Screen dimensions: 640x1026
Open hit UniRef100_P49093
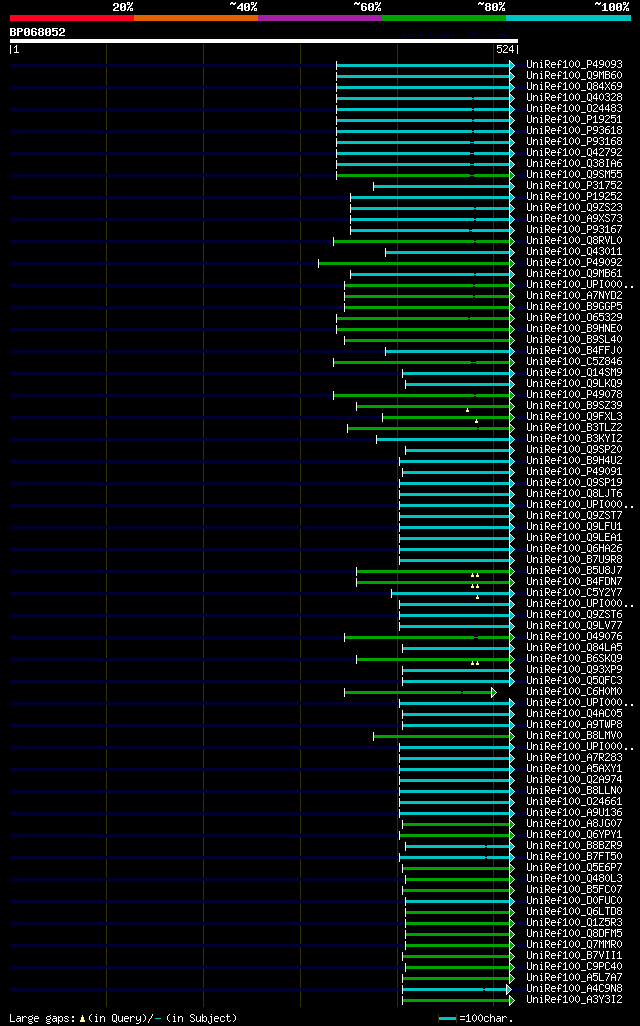[x=575, y=64]
